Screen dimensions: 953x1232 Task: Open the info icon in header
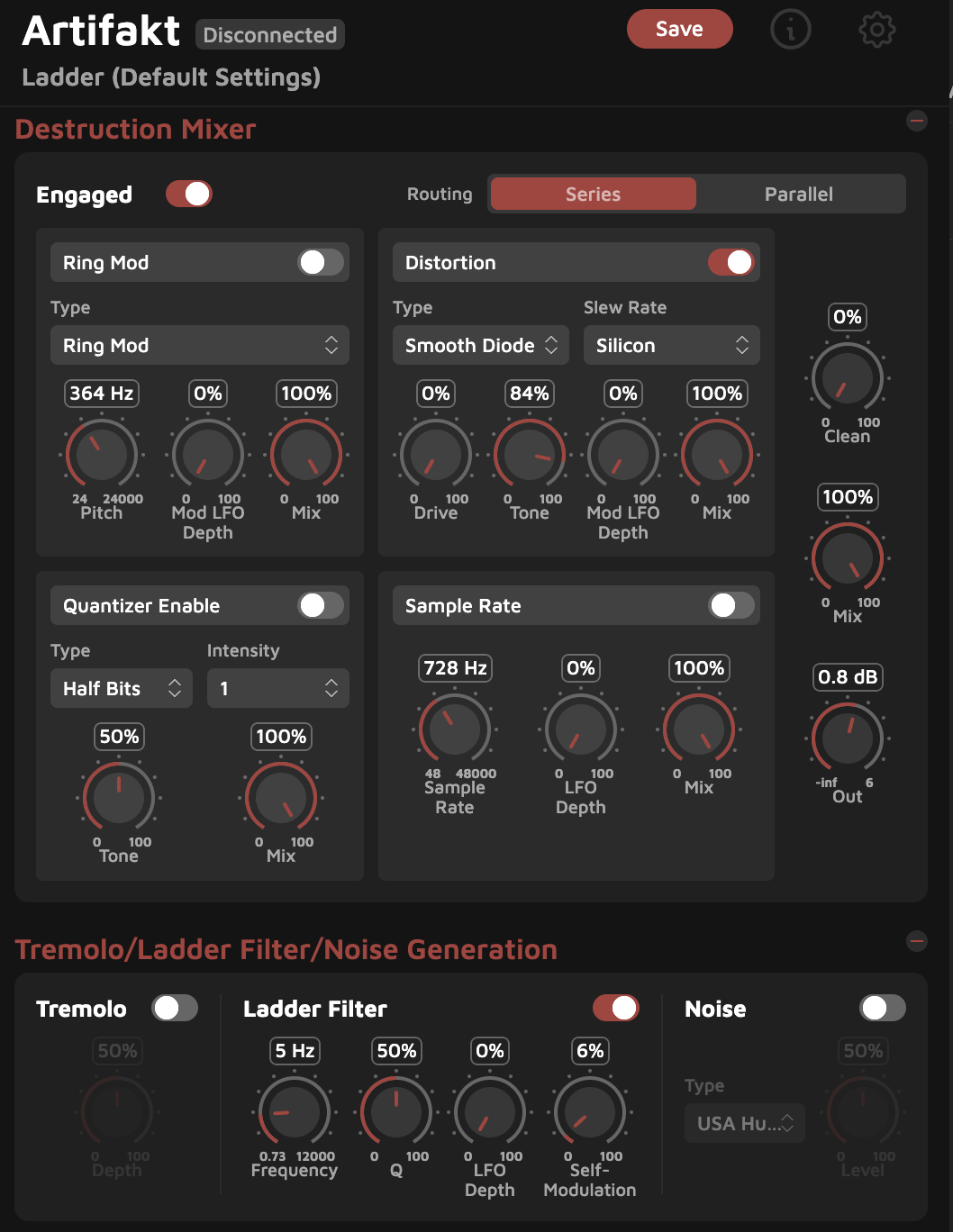[791, 30]
